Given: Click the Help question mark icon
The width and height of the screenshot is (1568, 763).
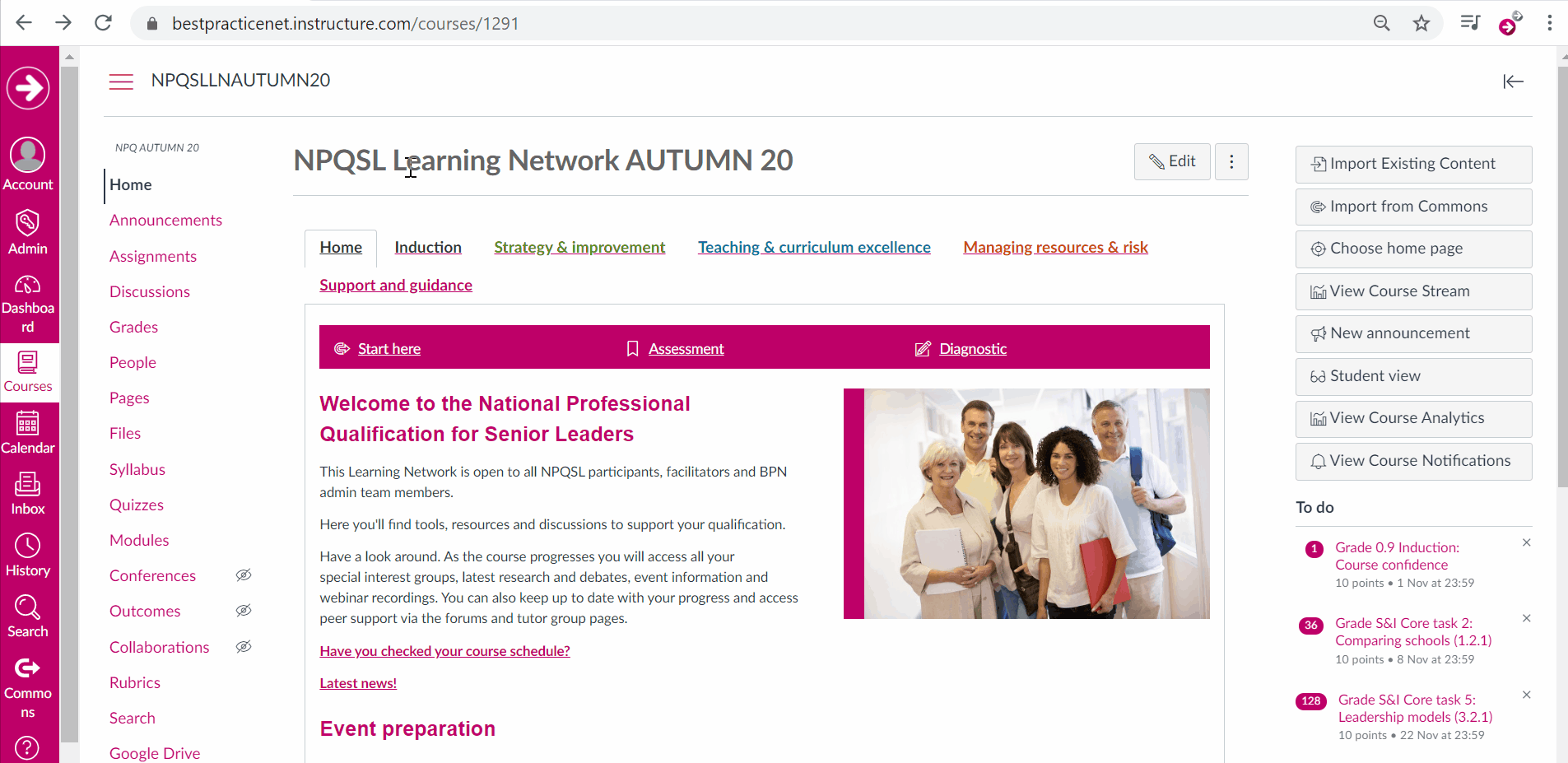Looking at the screenshot, I should tap(27, 747).
